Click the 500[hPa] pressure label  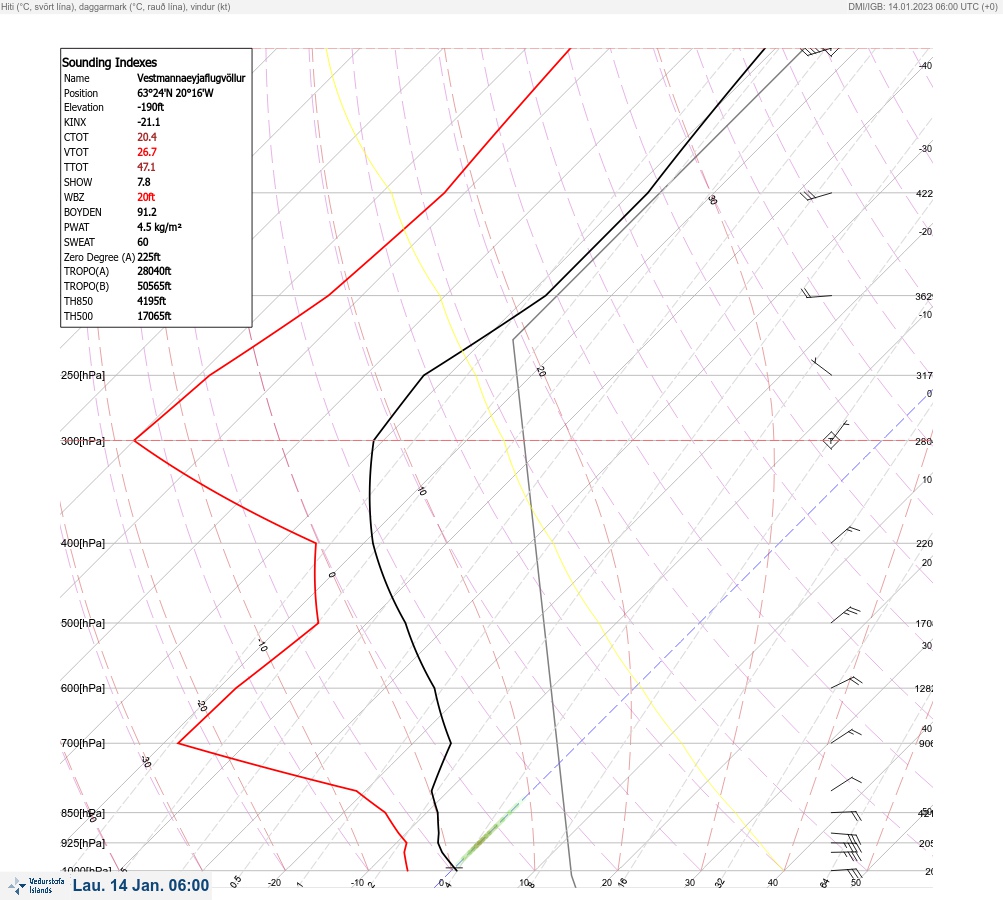[x=83, y=623]
